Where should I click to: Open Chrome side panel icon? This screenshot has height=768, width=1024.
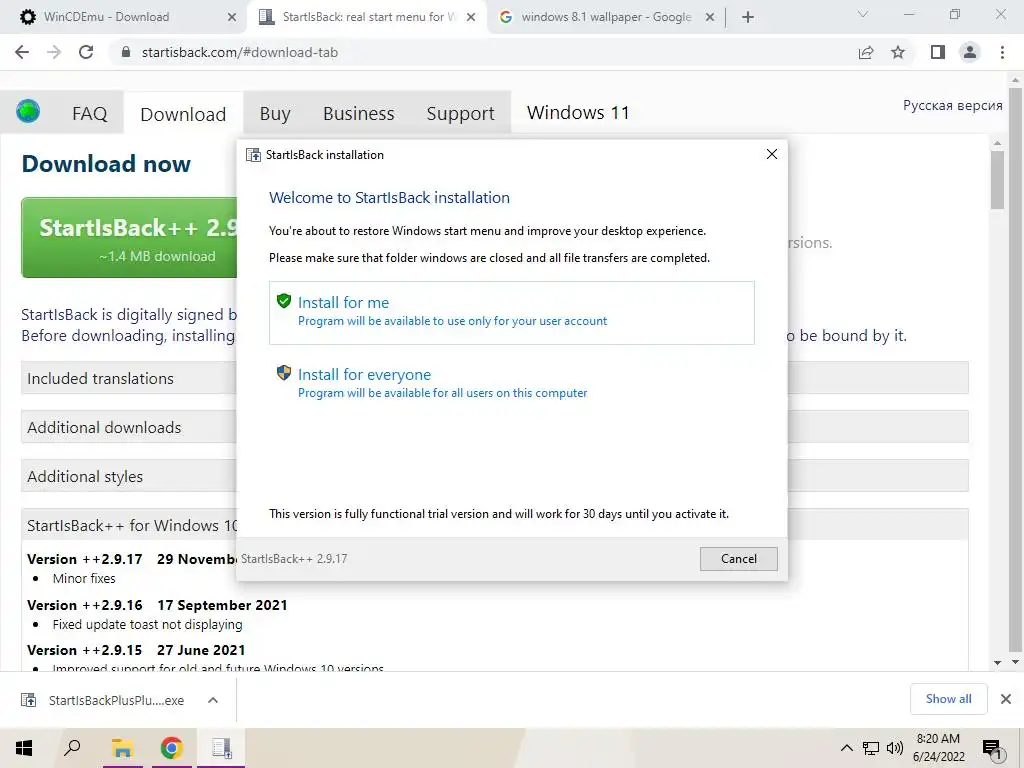[938, 52]
